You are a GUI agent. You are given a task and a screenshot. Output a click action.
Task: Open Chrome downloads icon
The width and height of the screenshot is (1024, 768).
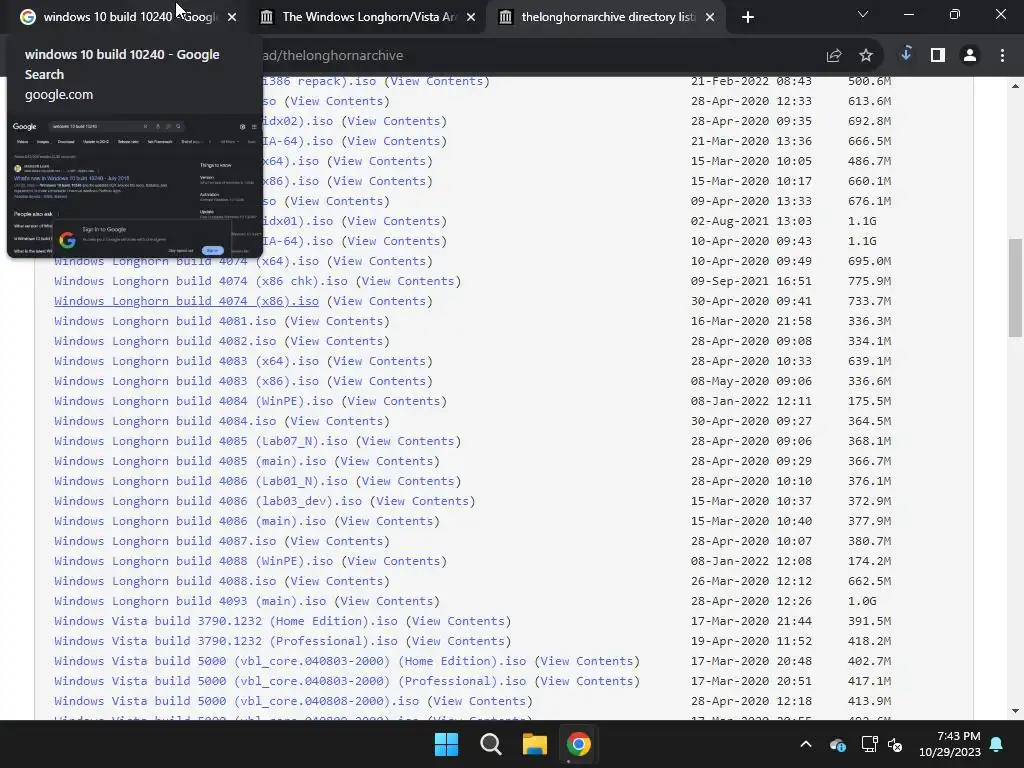[x=906, y=54]
